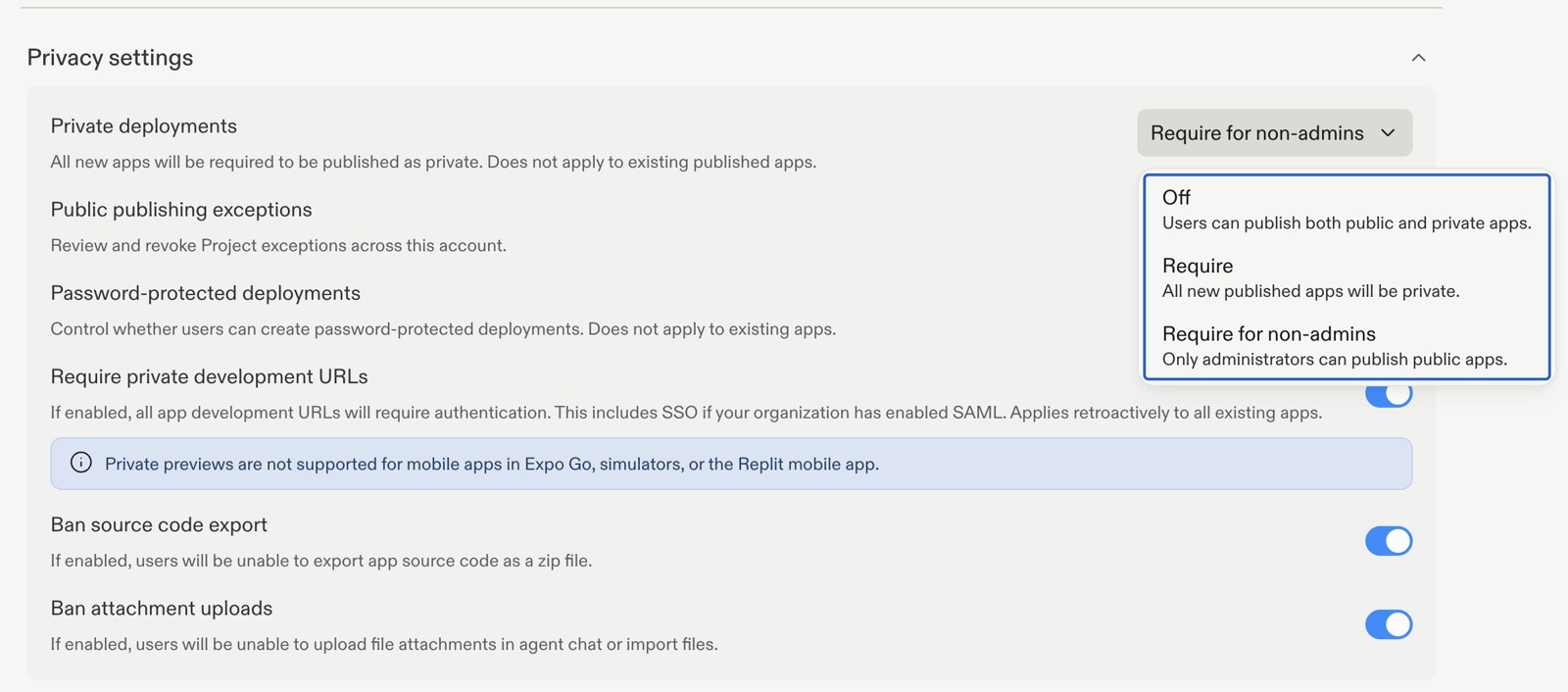Click 'Control whether users can create' description

click(x=443, y=329)
